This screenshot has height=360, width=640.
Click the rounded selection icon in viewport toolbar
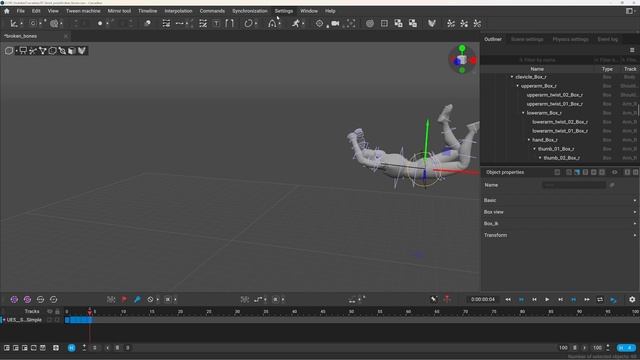pos(9,51)
